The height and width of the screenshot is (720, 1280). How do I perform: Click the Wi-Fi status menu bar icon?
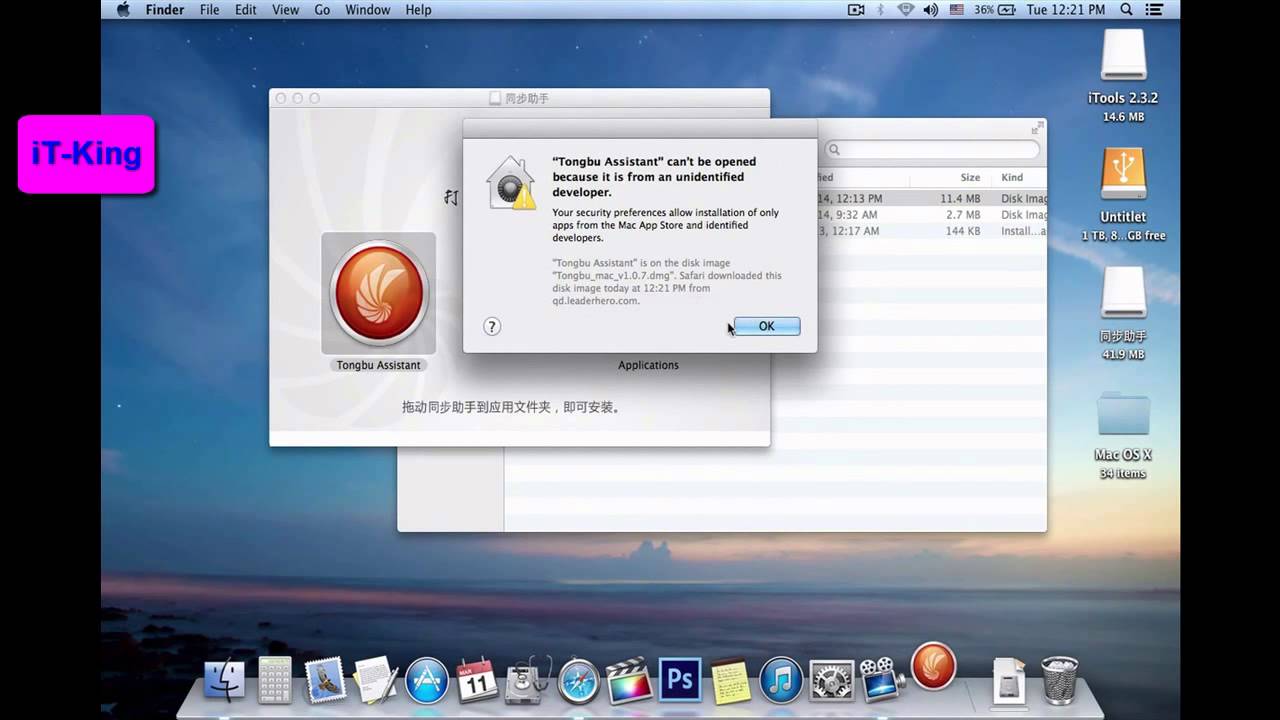(x=906, y=10)
